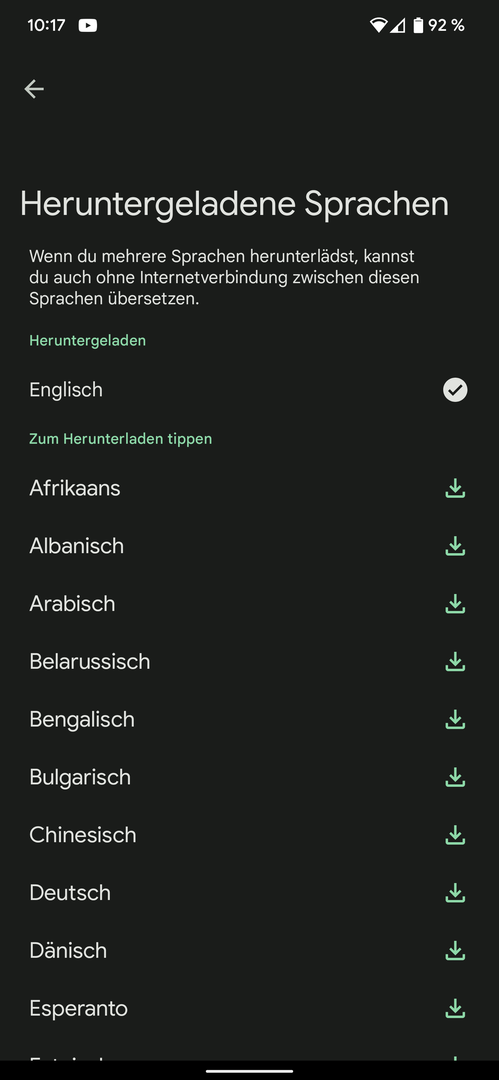This screenshot has height=1080, width=499.
Task: Tap the Deutsch download icon
Action: pyautogui.click(x=455, y=893)
